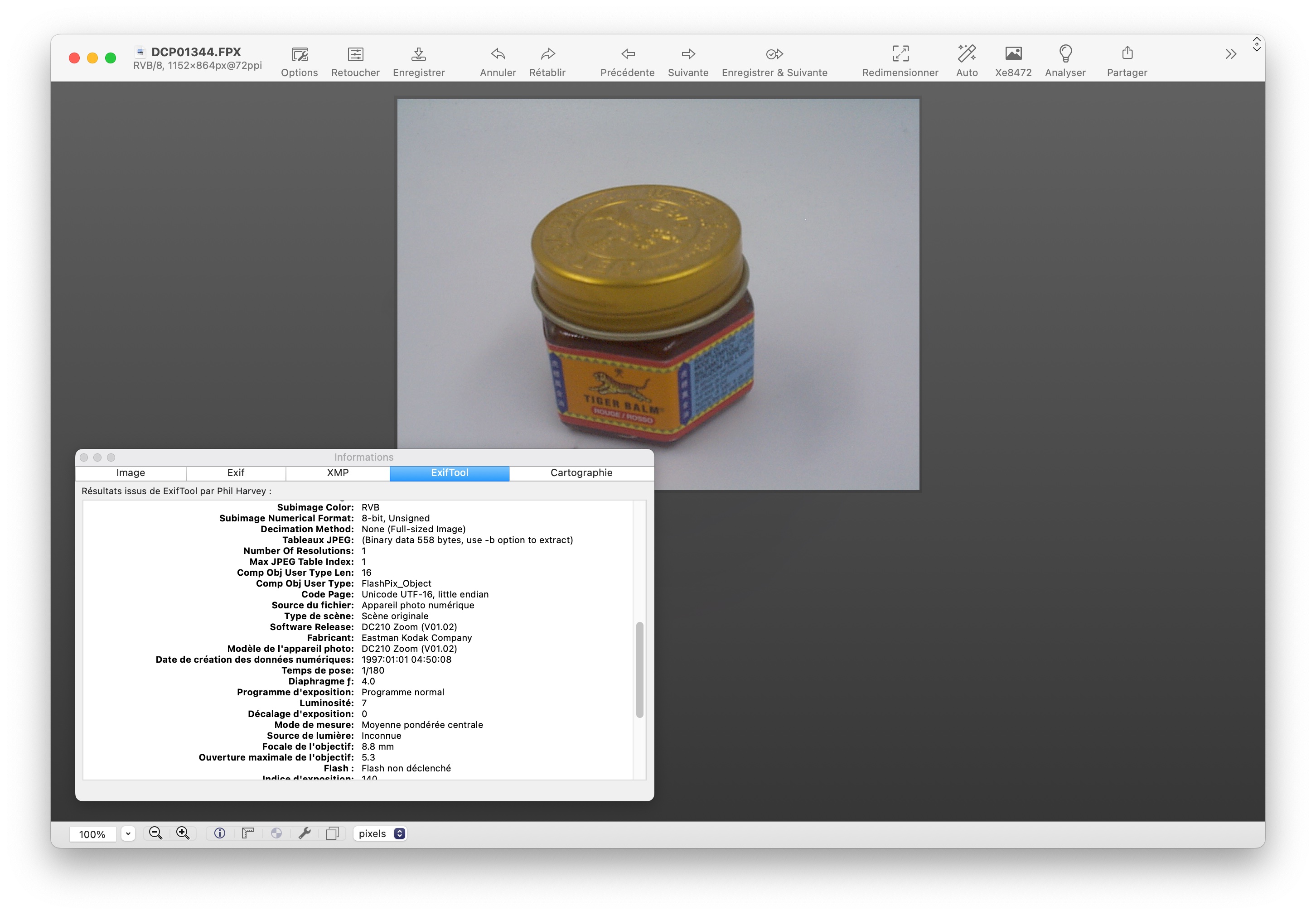Viewport: 1316px width, 915px height.
Task: Click 'Eastman Kodak Company' value
Action: pos(417,638)
